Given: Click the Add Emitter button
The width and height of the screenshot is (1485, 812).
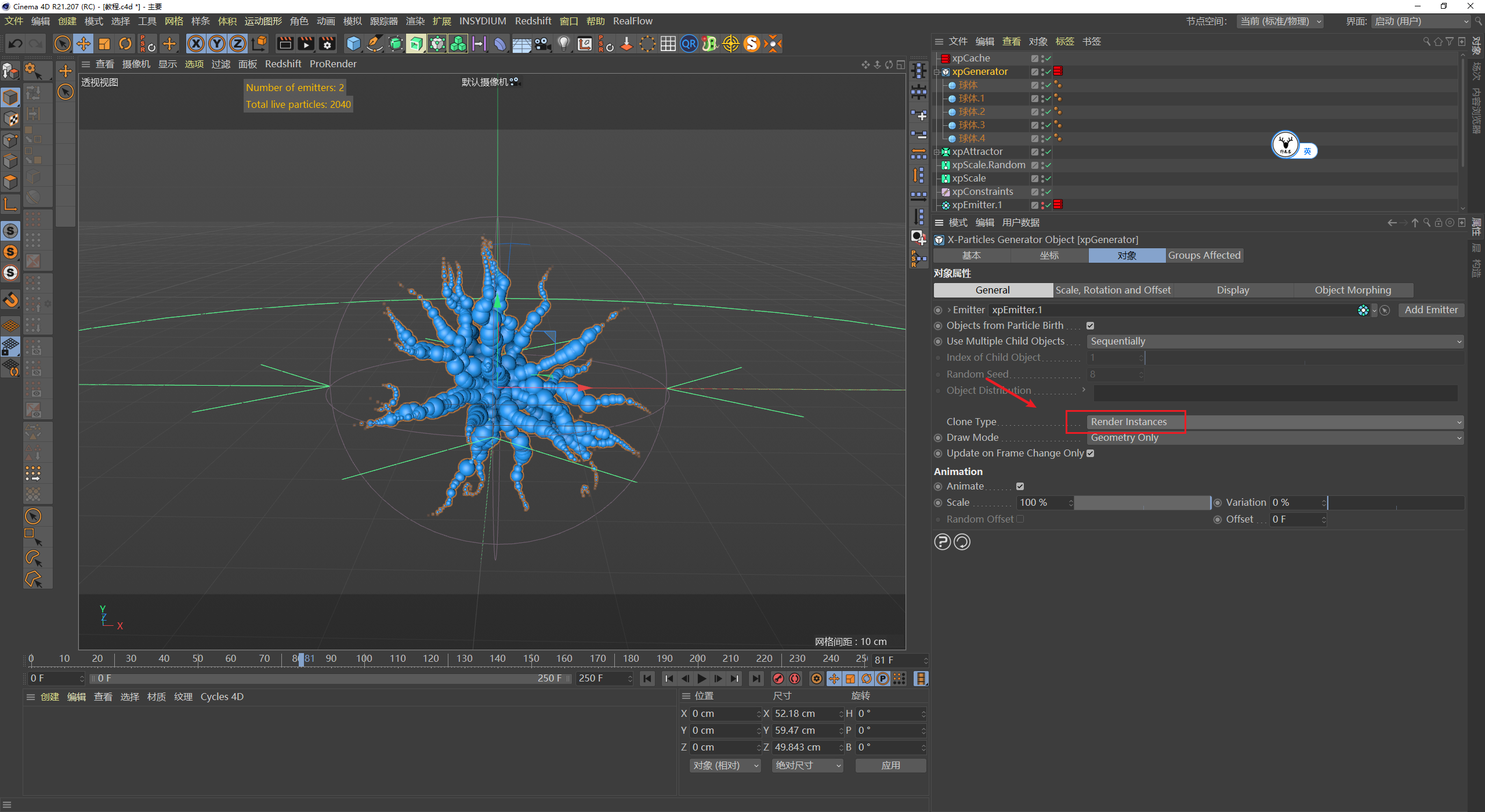Looking at the screenshot, I should point(1431,310).
